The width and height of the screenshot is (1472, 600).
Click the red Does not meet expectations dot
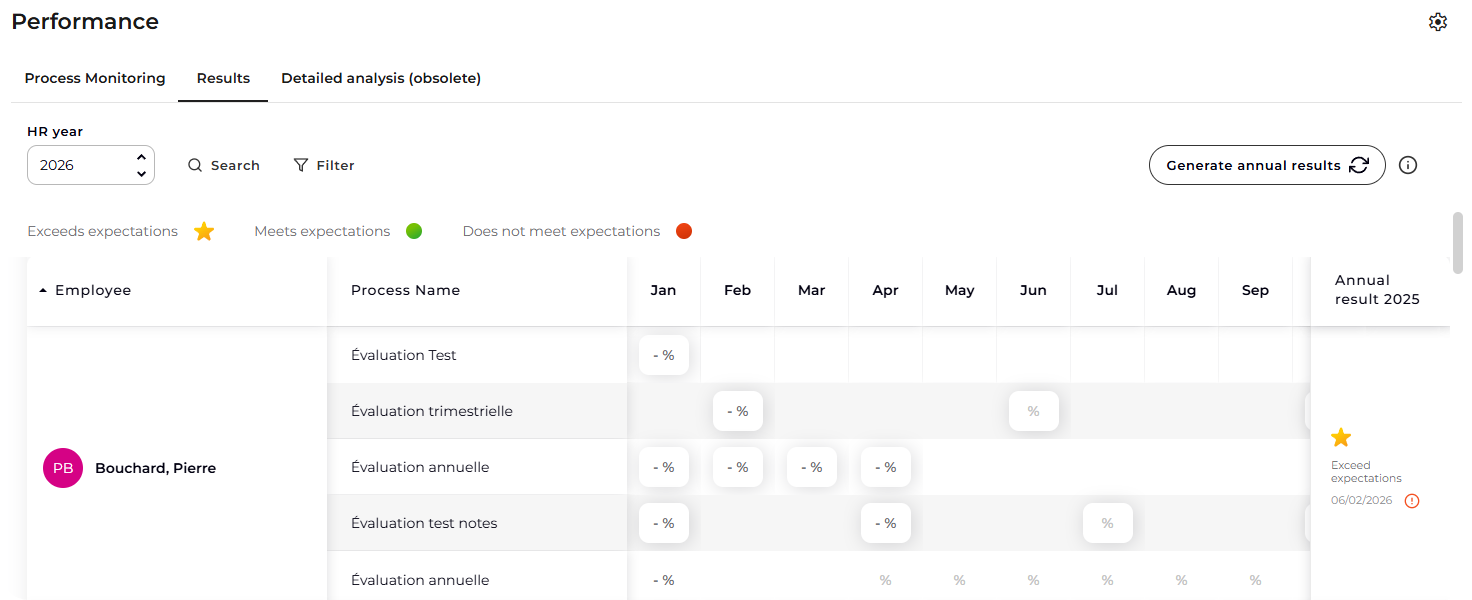[684, 231]
